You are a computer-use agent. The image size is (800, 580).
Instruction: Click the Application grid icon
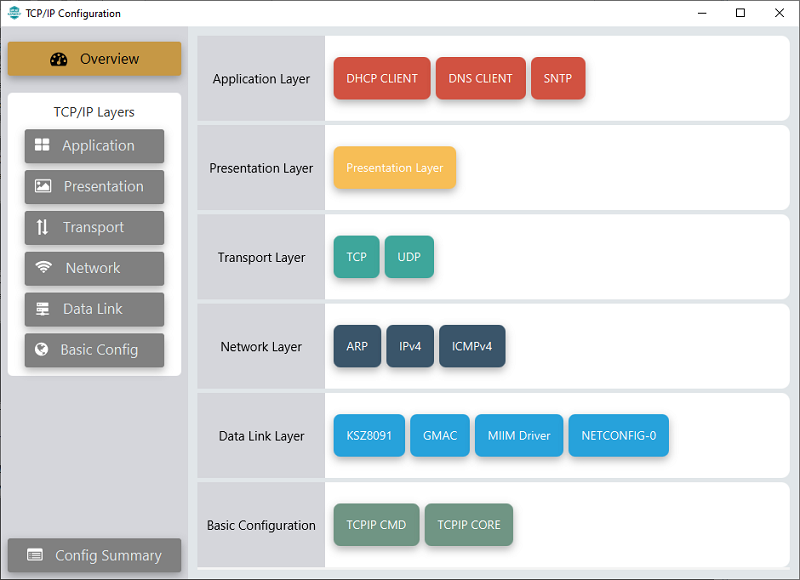tap(42, 146)
